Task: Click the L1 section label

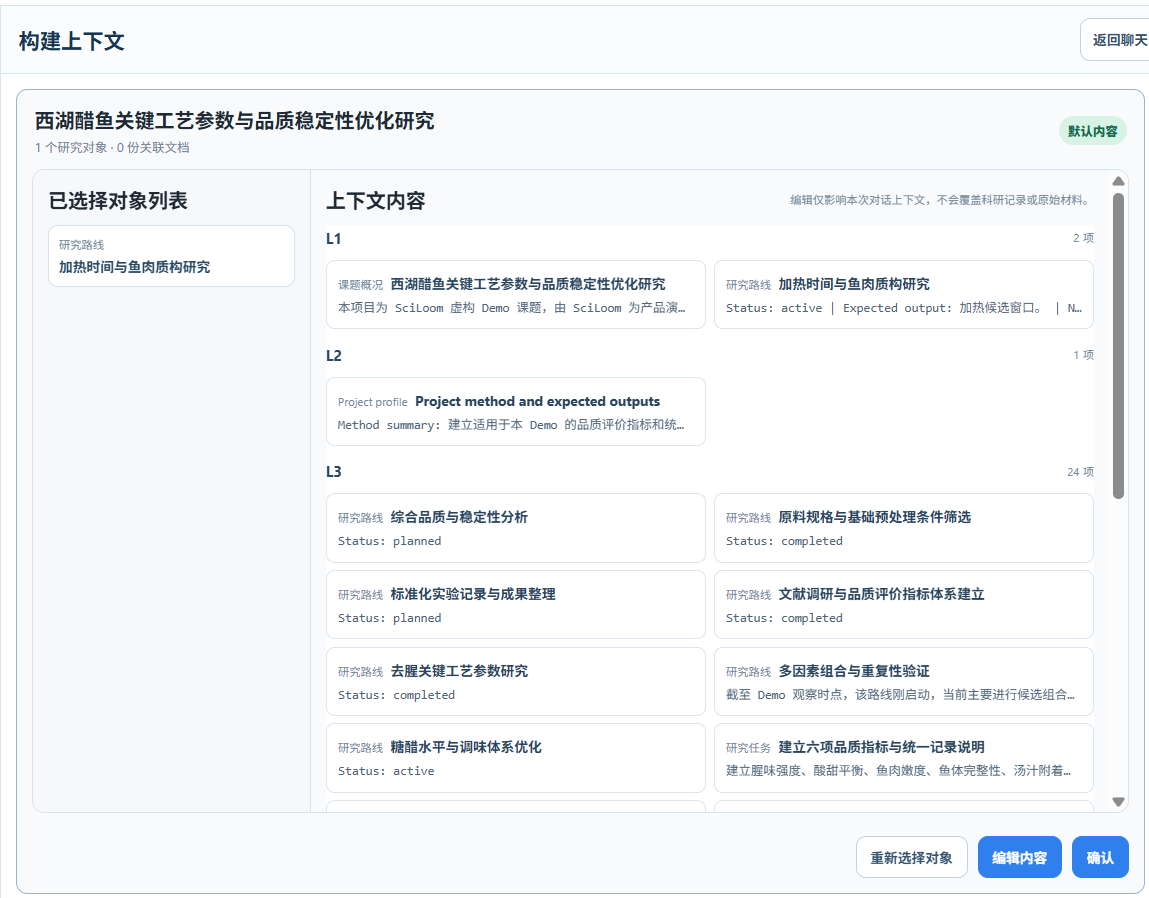Action: [x=333, y=238]
